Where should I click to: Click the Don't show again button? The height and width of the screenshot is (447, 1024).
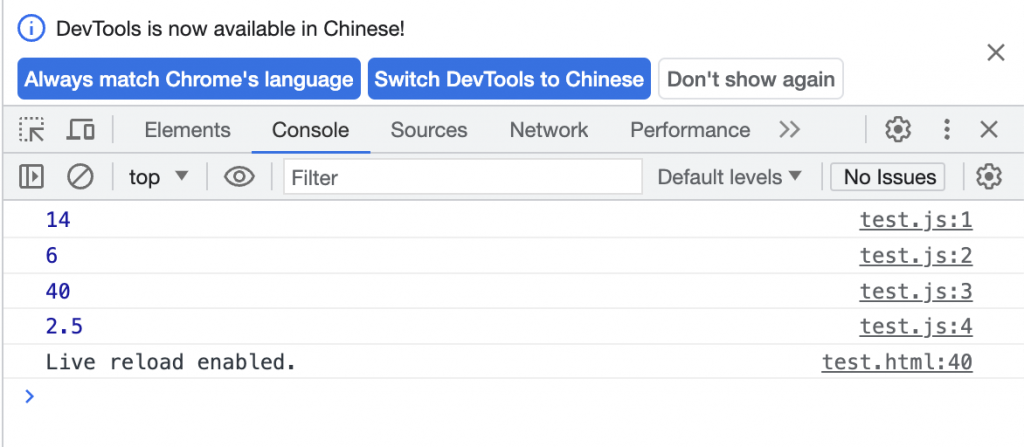[x=751, y=79]
